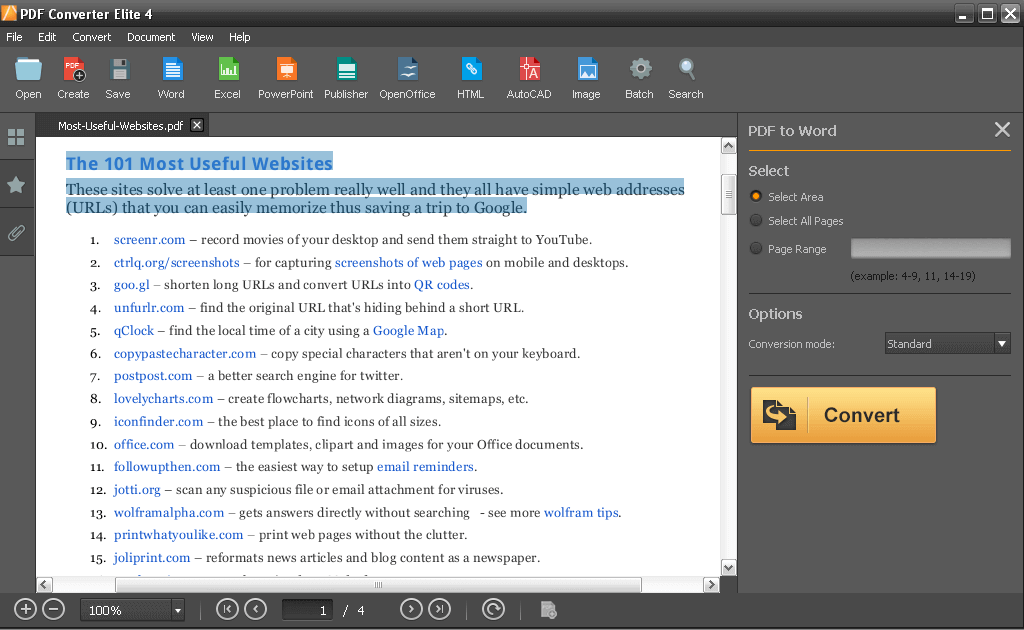Click the Create PDF toolbar icon

pos(73,78)
